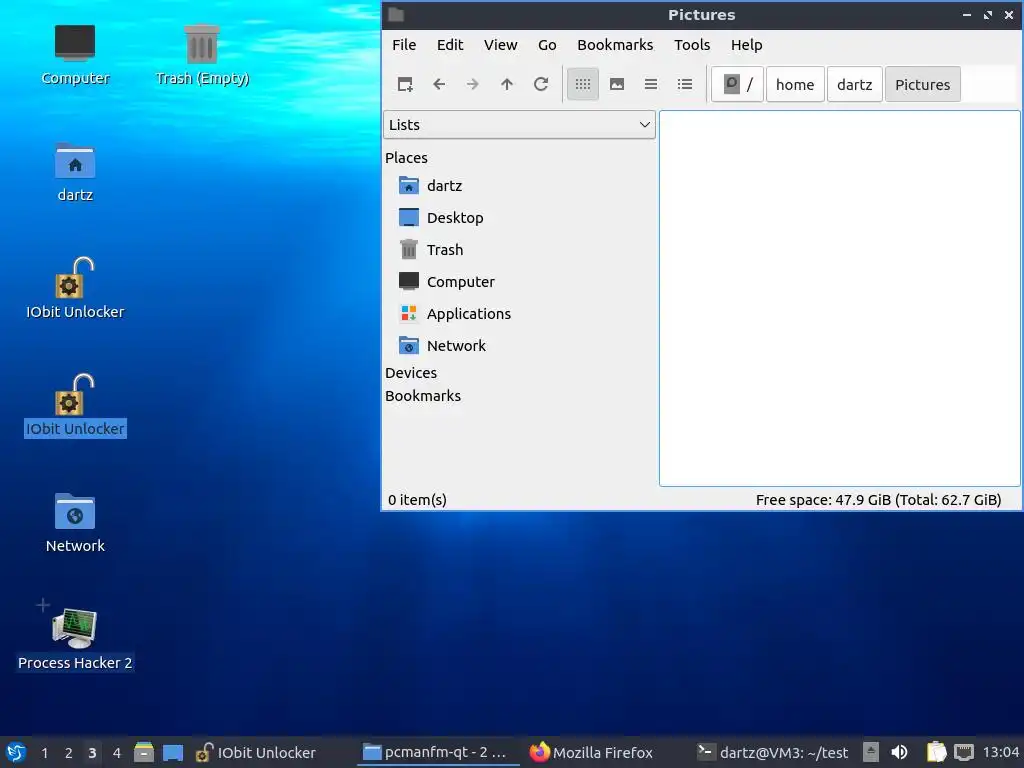This screenshot has height=768, width=1024.
Task: Click the 13:04 taskbar clock
Action: coord(1000,752)
